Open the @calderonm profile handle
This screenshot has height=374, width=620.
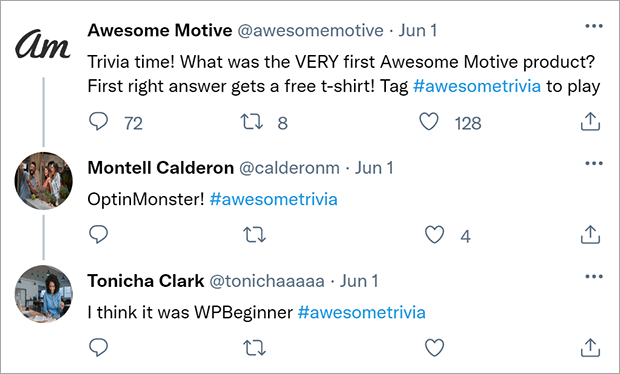click(289, 168)
